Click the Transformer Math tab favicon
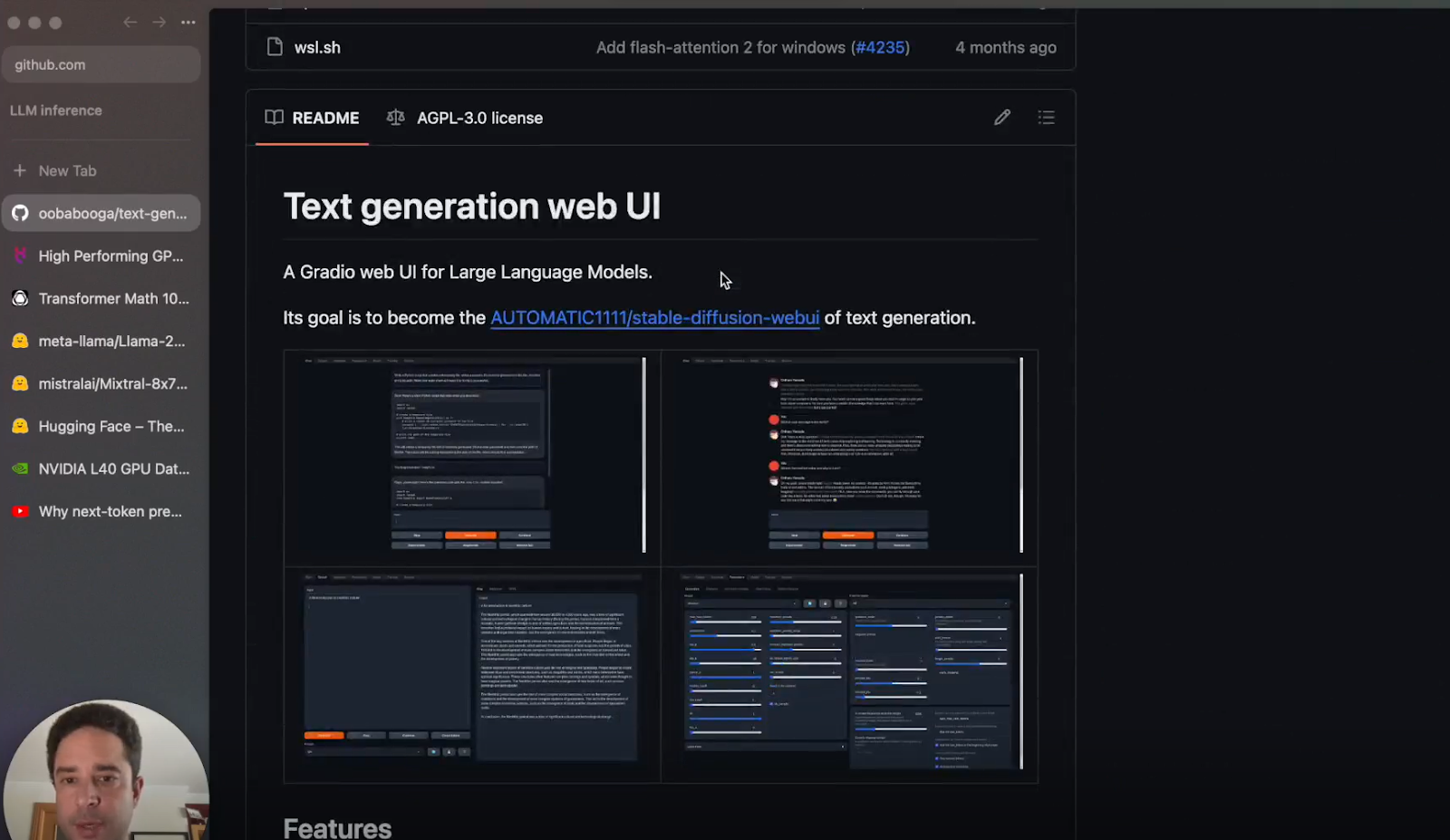 tap(20, 299)
